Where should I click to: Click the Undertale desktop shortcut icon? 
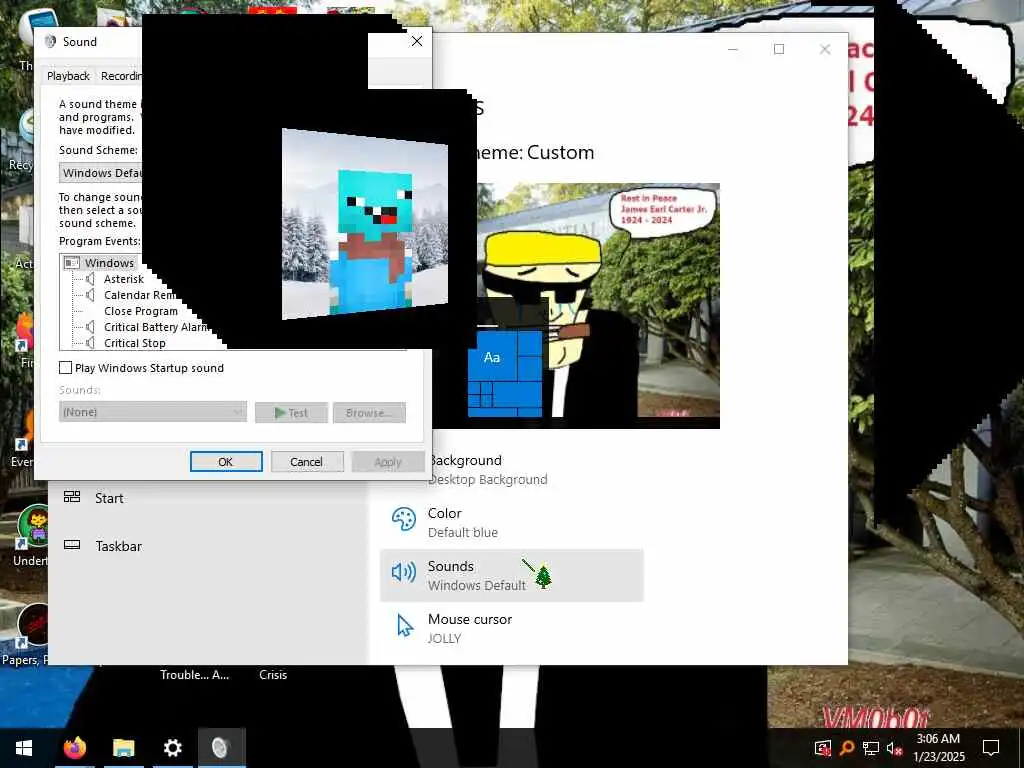[33, 526]
